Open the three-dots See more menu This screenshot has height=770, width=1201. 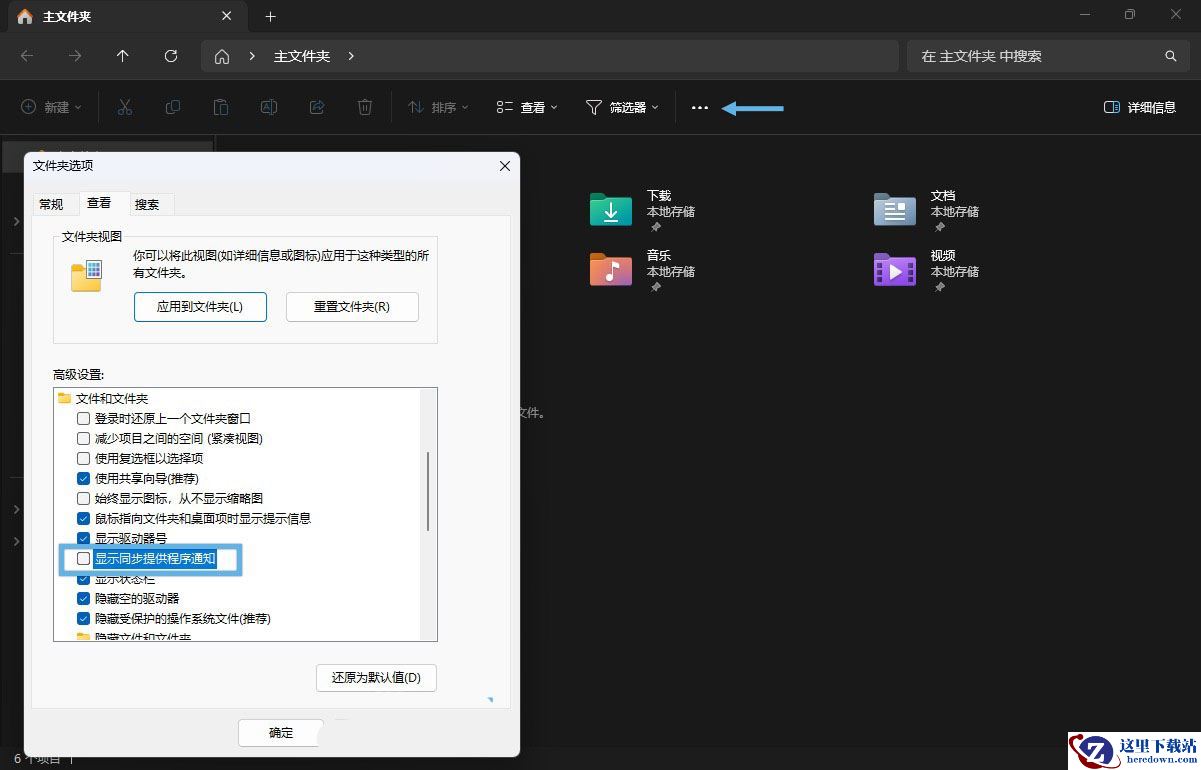(700, 107)
